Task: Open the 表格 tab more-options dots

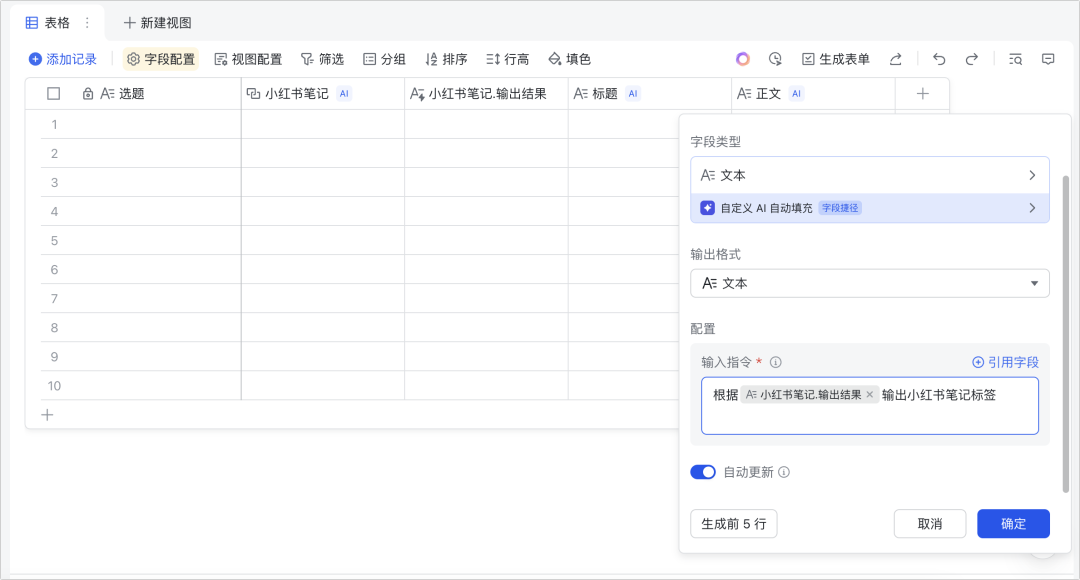Action: [x=87, y=23]
